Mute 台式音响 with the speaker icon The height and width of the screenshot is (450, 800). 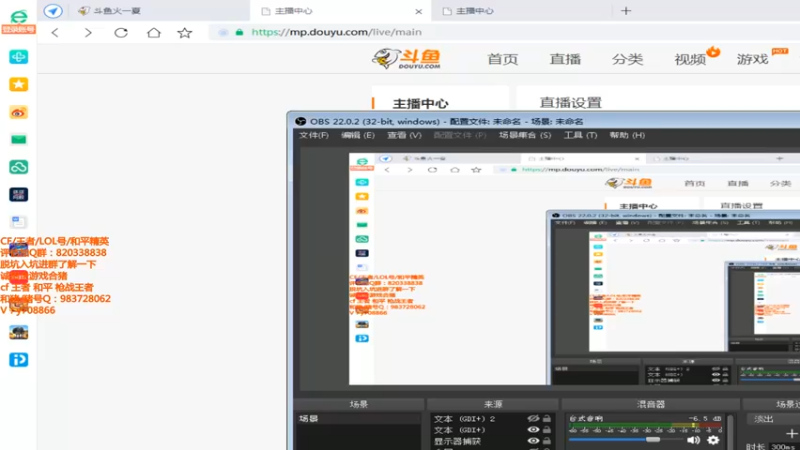693,440
